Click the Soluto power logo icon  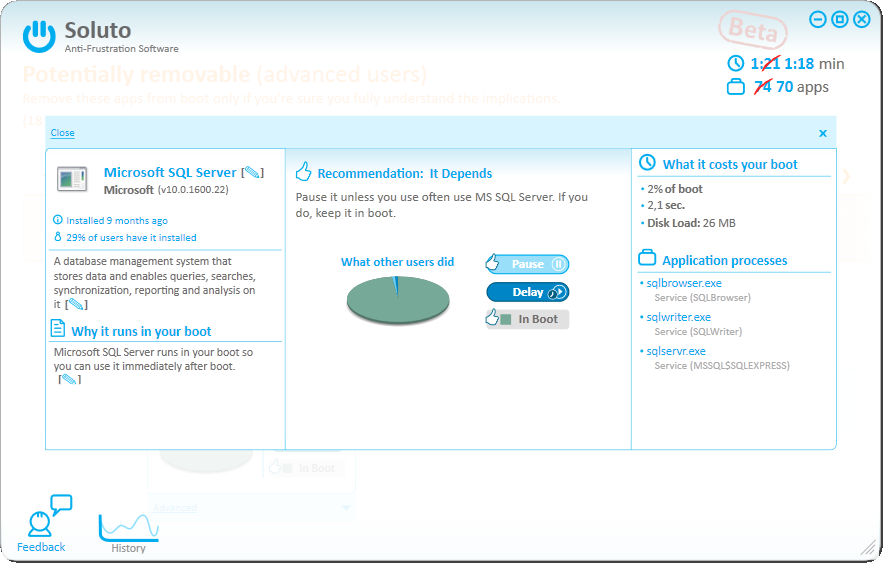tap(39, 37)
